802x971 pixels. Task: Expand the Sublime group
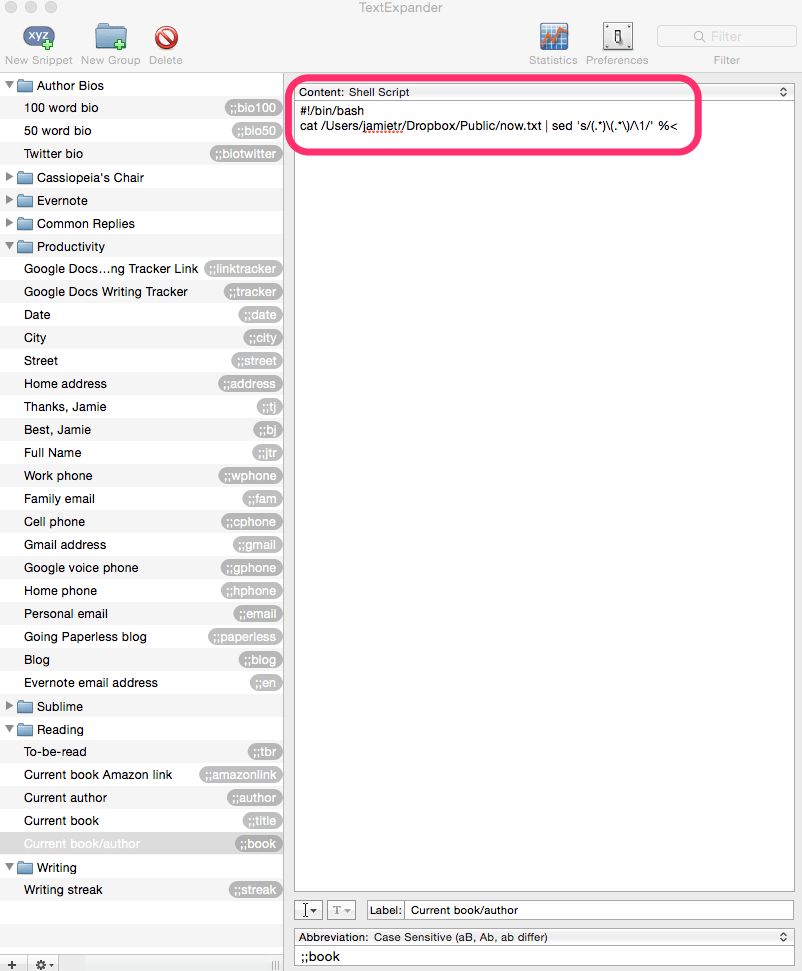[9, 706]
